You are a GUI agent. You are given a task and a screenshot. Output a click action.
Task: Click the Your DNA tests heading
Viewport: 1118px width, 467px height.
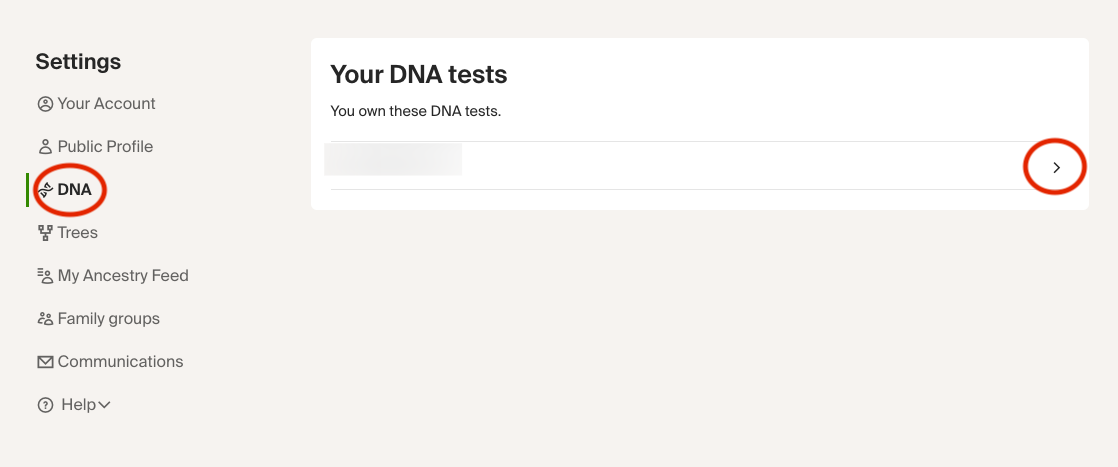tap(419, 74)
